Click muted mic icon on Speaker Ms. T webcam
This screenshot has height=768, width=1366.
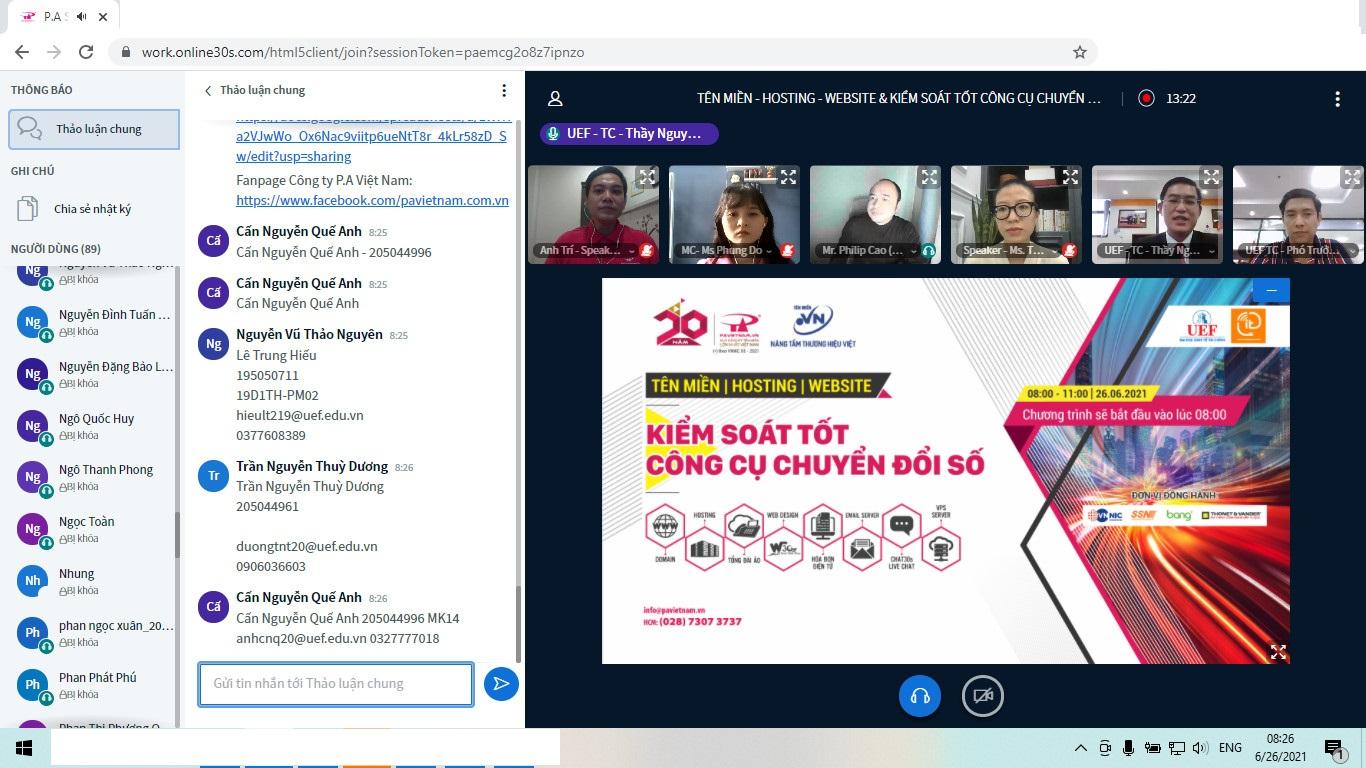pyautogui.click(x=1070, y=251)
